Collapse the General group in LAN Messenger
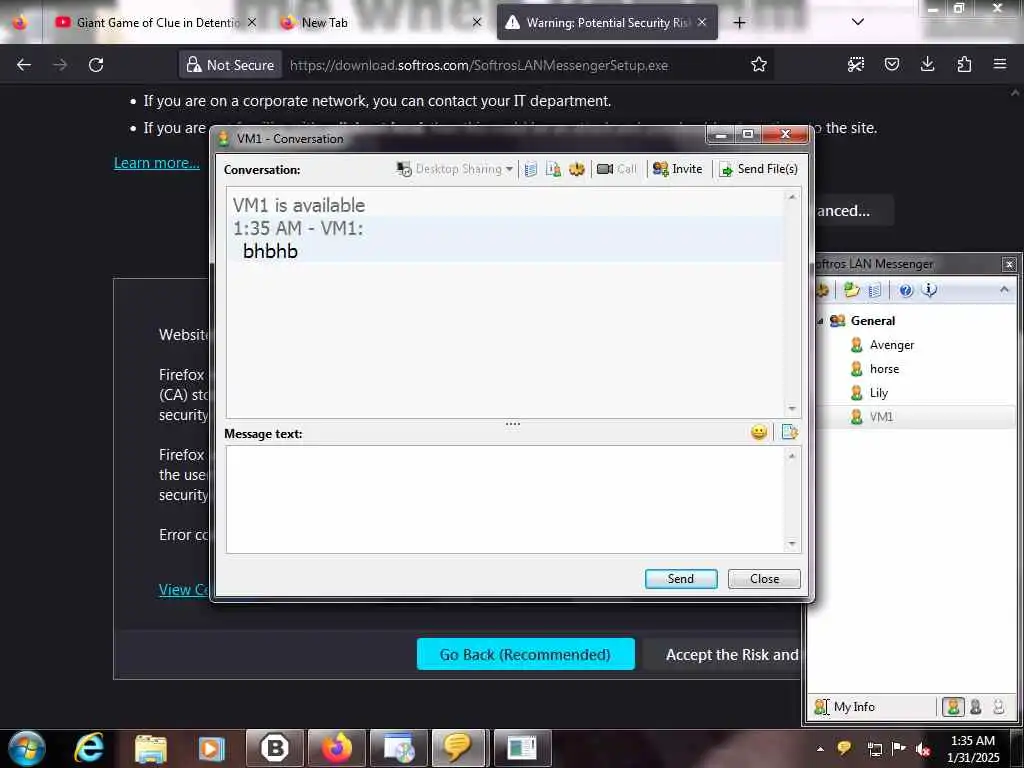 tap(820, 321)
